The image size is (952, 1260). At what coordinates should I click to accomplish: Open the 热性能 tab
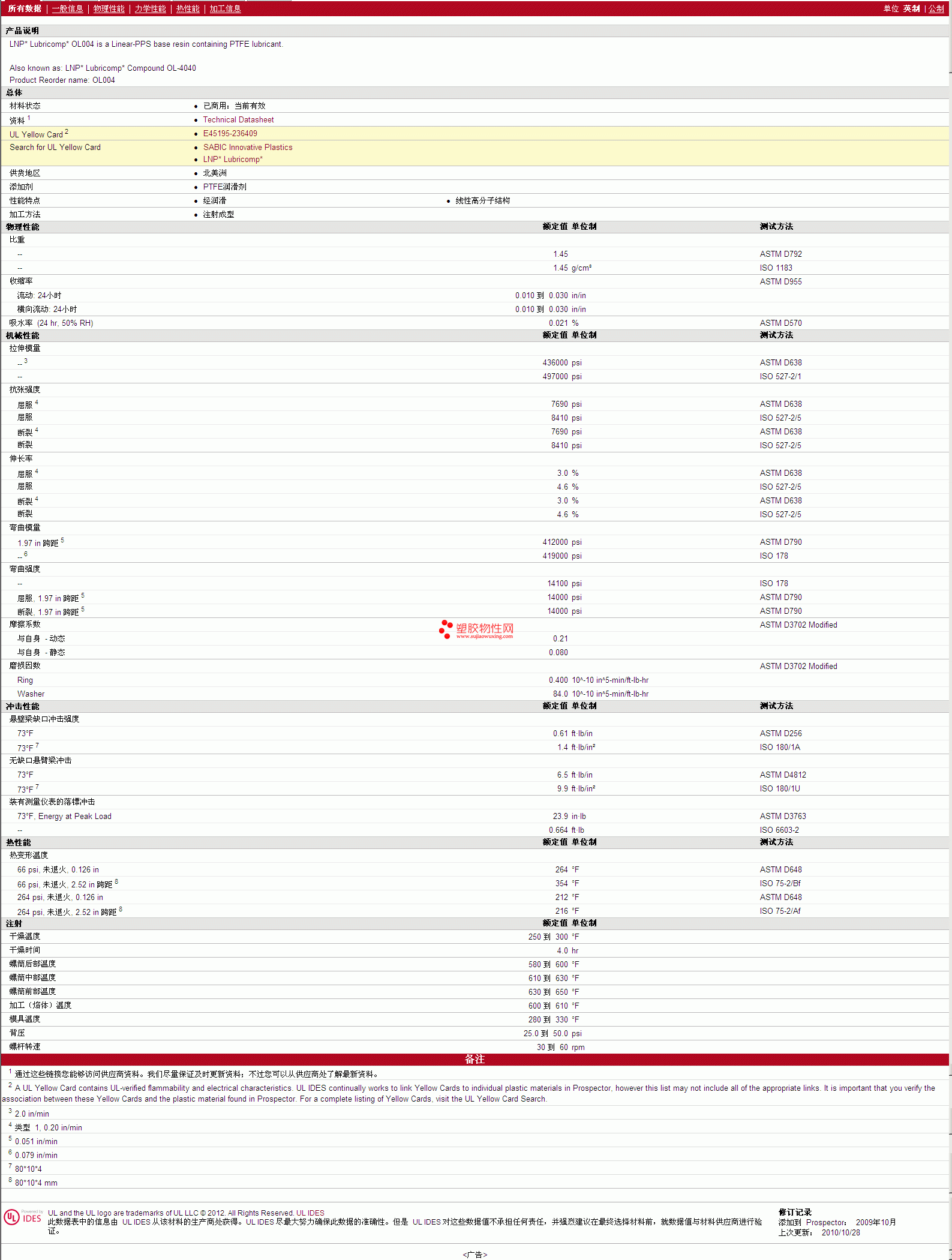coord(188,8)
